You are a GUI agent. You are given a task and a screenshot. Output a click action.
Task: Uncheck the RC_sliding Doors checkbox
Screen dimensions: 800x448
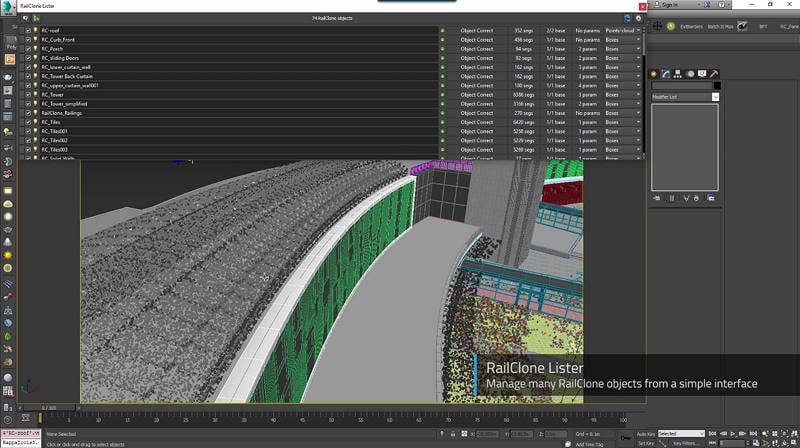coord(28,58)
